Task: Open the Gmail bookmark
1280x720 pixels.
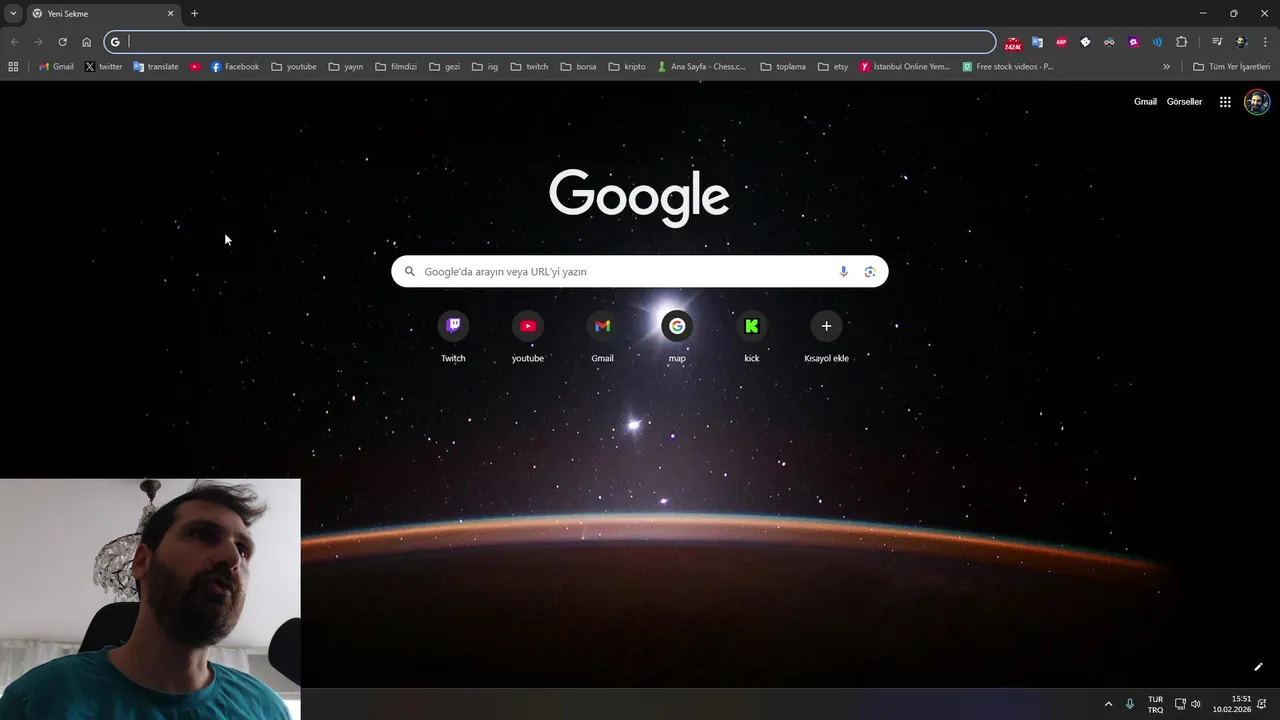Action: click(x=56, y=67)
